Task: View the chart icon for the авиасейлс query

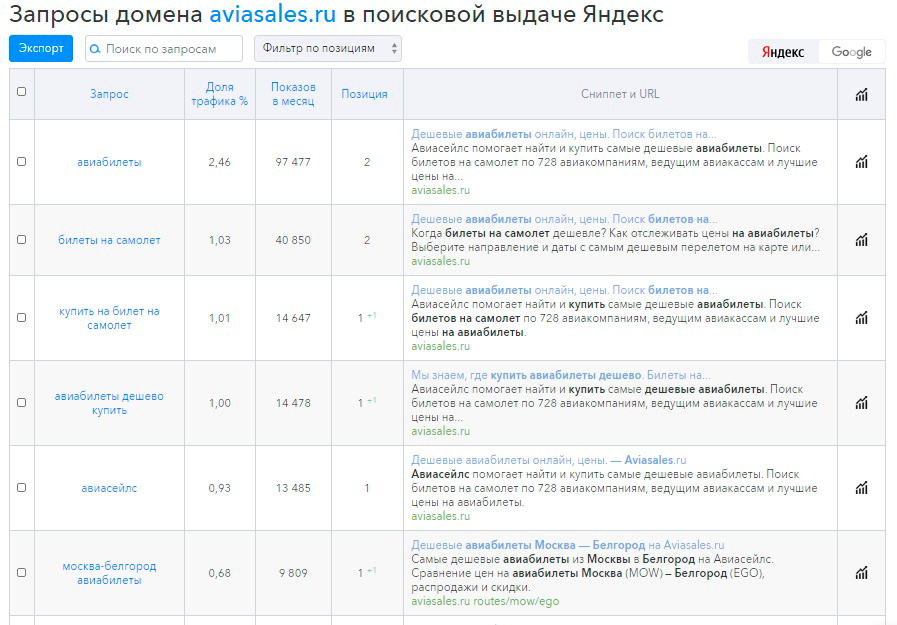Action: (x=862, y=488)
